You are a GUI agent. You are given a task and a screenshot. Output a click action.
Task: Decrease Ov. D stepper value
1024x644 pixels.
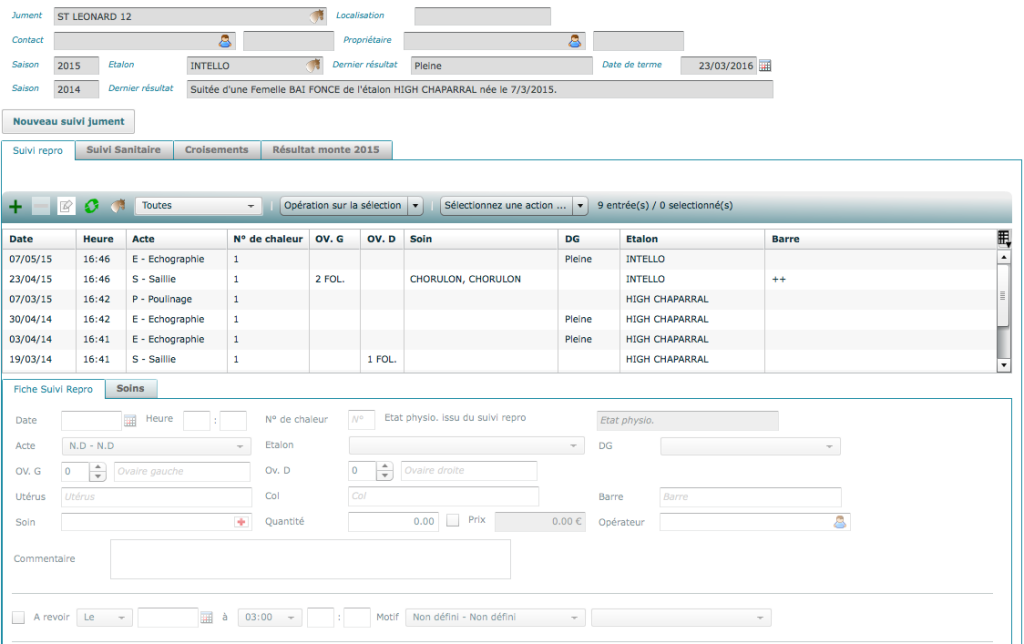click(385, 476)
